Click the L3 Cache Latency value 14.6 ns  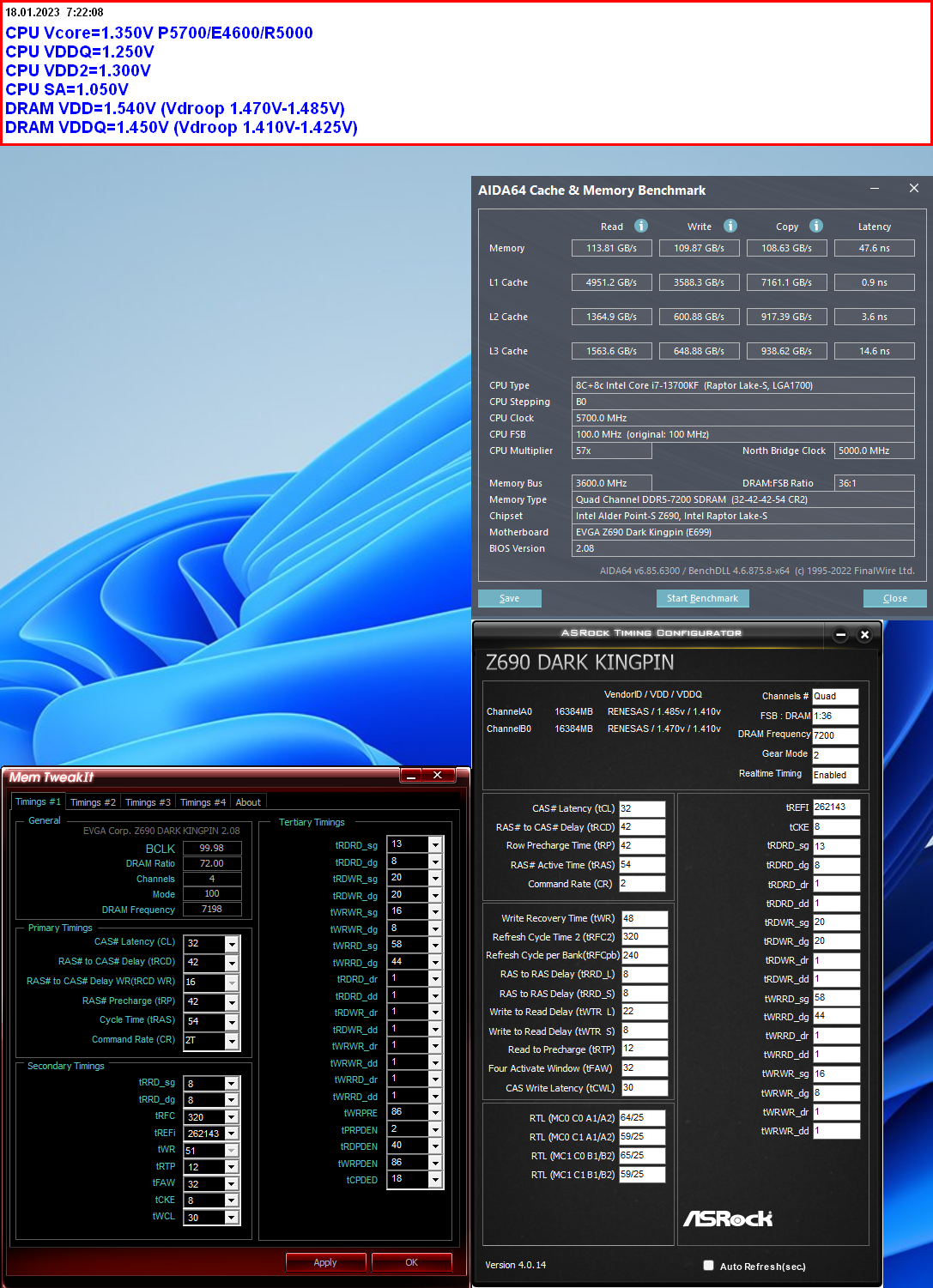pyautogui.click(x=875, y=351)
